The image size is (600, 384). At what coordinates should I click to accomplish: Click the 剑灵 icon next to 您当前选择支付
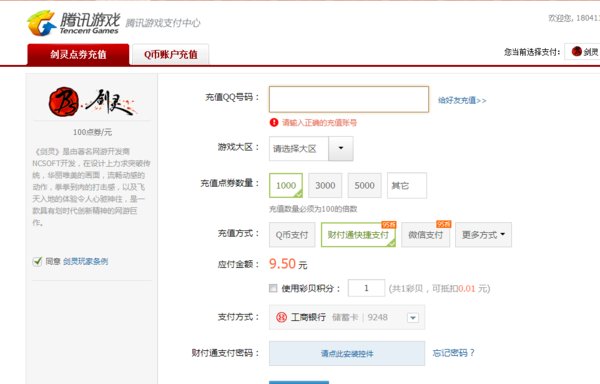[x=576, y=51]
